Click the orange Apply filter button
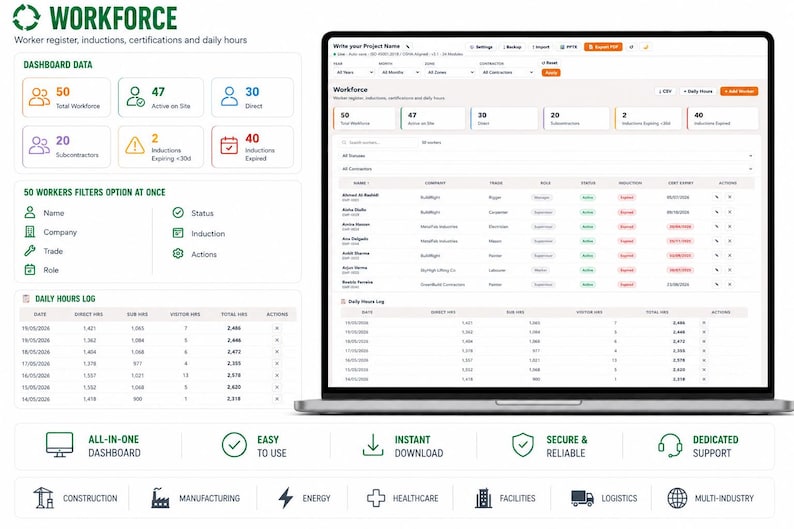 (x=551, y=73)
